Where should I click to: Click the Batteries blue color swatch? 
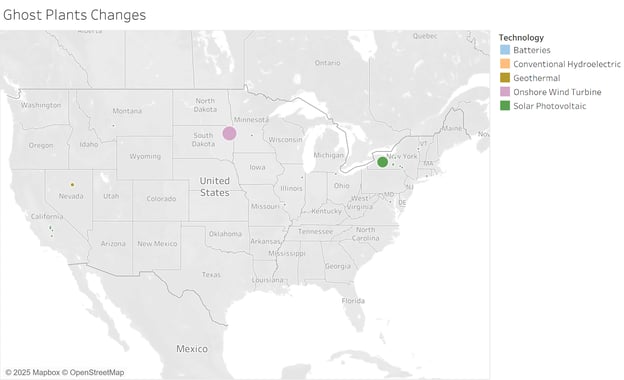point(505,50)
